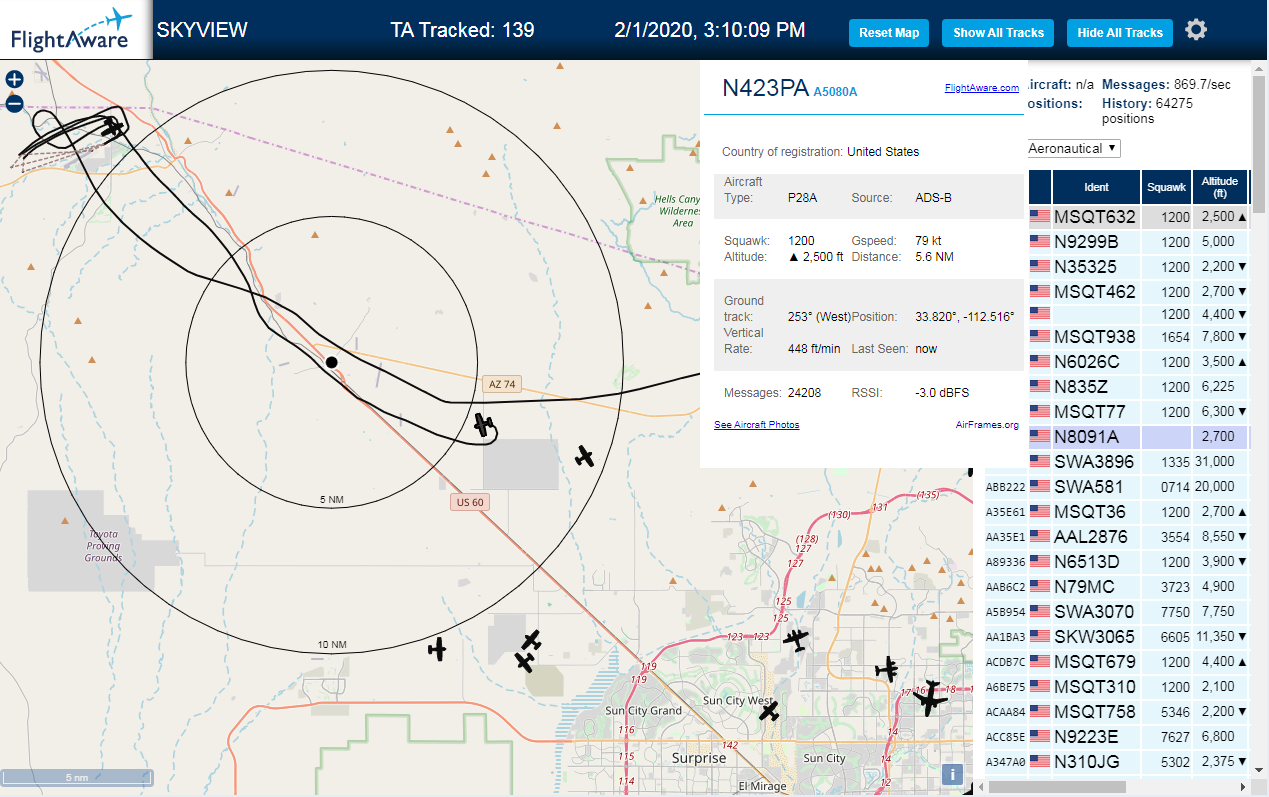Click the A5080A hex code link
1269x797 pixels.
click(835, 92)
